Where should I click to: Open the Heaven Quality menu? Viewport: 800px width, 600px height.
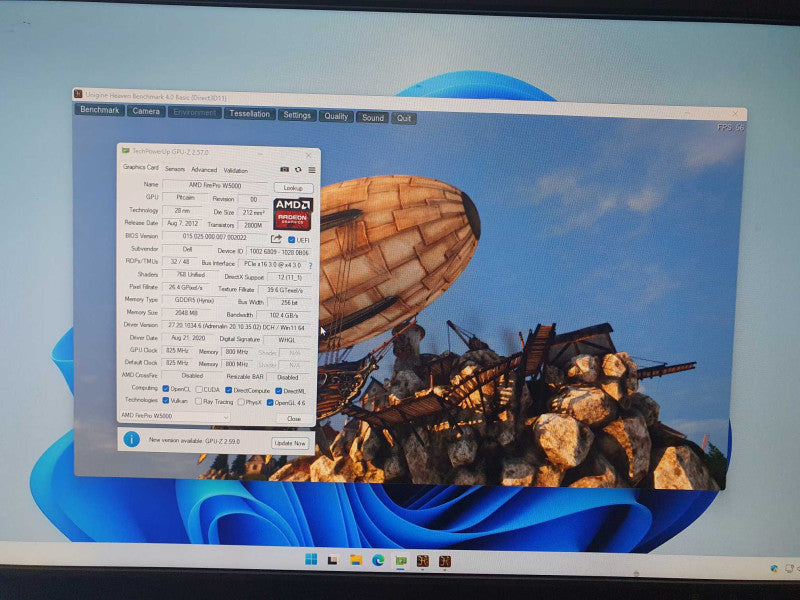tap(336, 116)
